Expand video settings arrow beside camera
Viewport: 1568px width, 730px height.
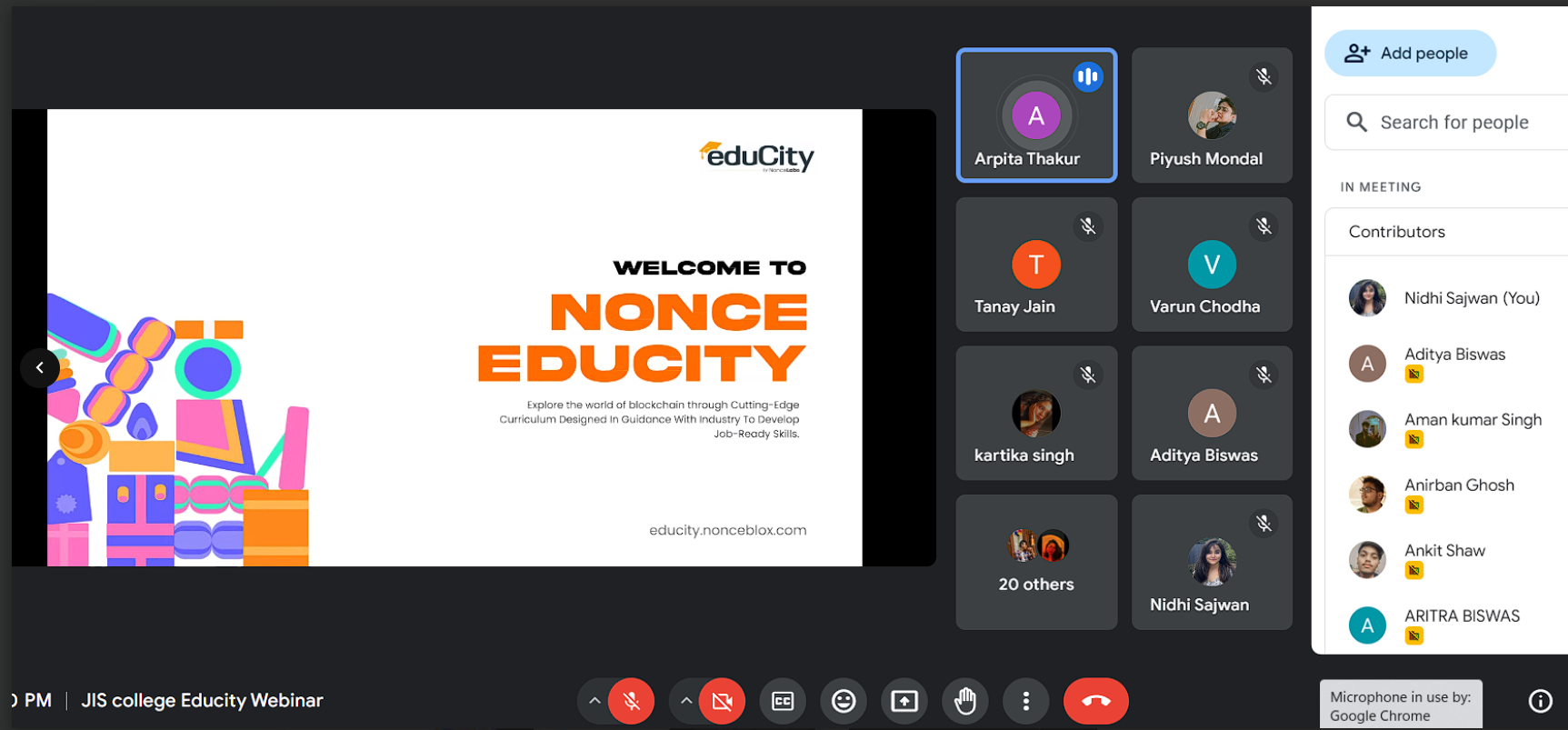(686, 701)
